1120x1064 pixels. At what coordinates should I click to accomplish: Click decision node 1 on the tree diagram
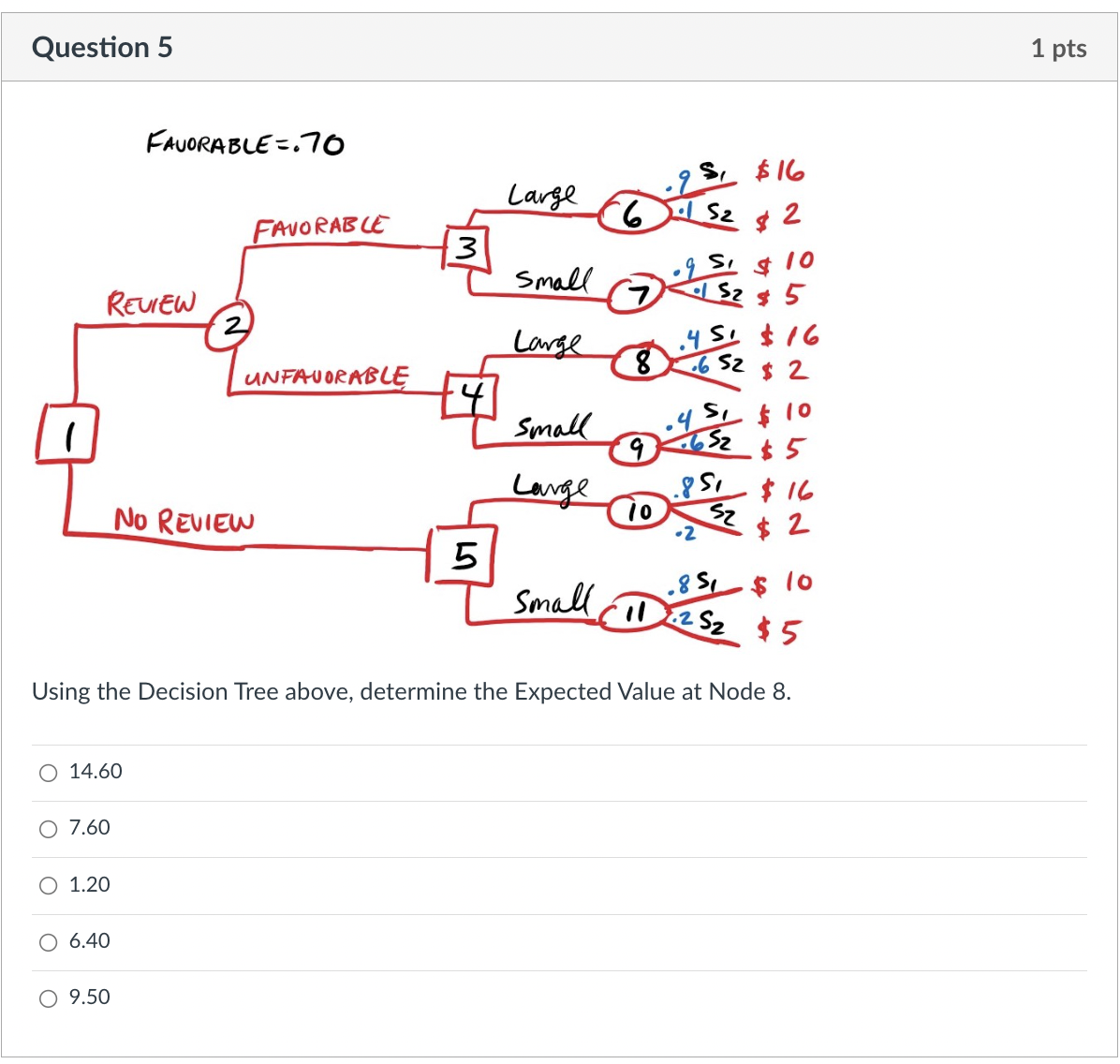[69, 436]
